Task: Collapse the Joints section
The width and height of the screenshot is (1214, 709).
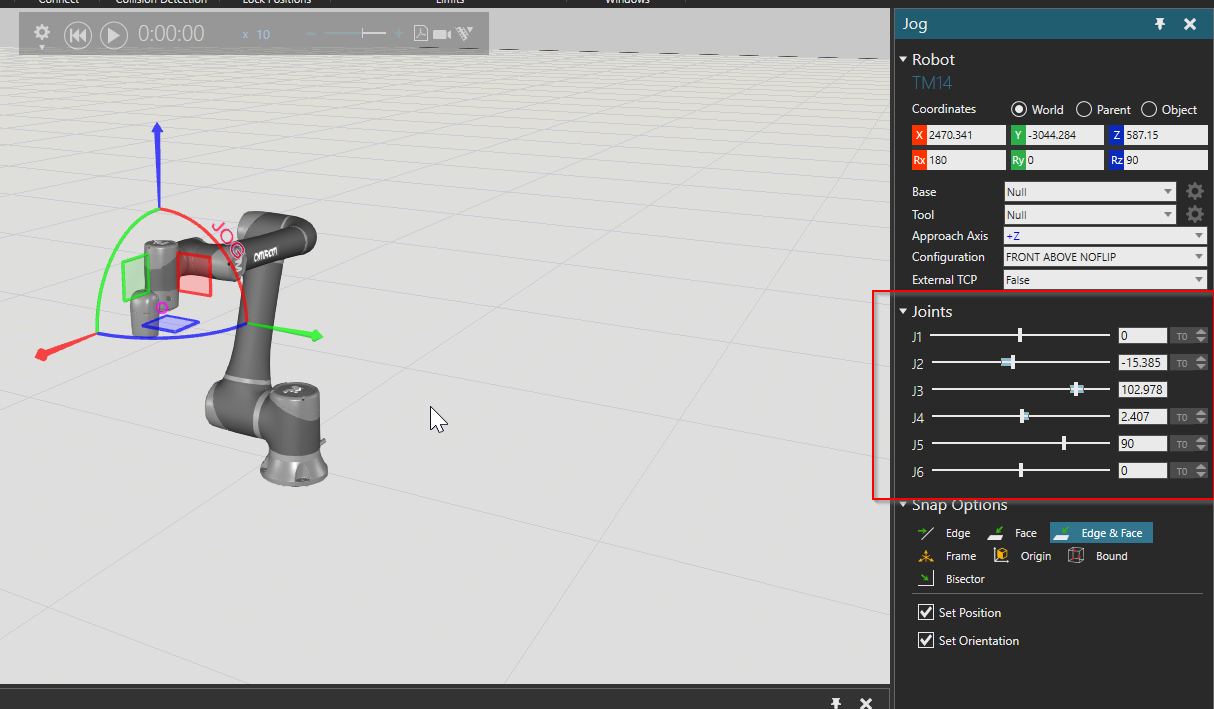Action: coord(903,312)
